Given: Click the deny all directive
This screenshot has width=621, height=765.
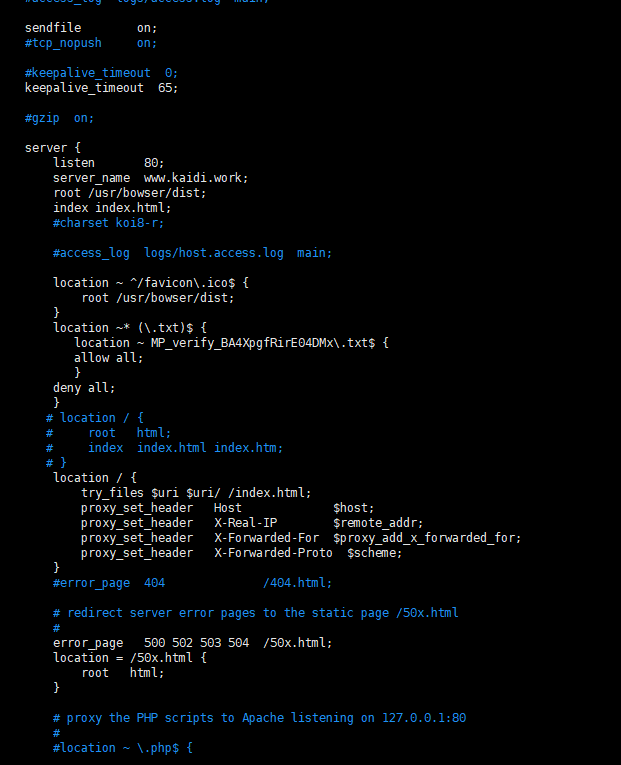Looking at the screenshot, I should (x=84, y=388).
